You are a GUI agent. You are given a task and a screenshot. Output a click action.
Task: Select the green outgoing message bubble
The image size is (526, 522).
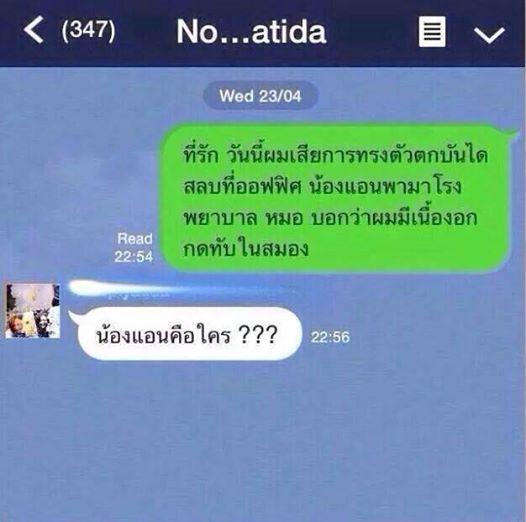click(336, 198)
